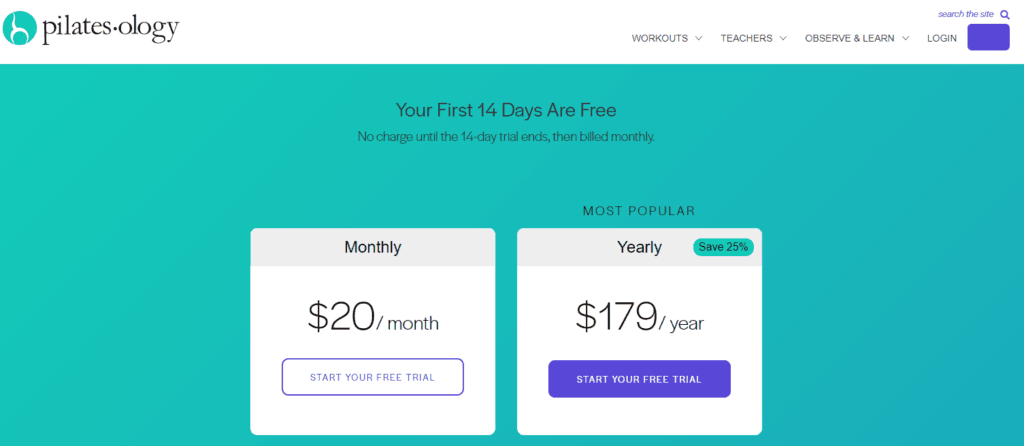
Task: Select the Yearly plan header
Action: pyautogui.click(x=639, y=247)
